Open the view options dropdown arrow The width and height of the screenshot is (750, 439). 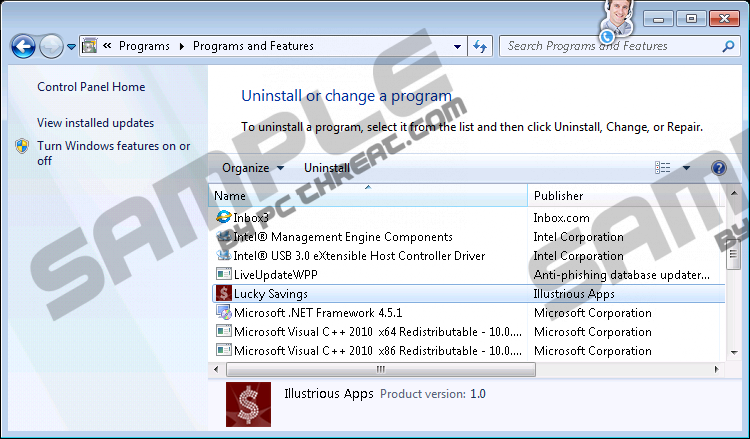tap(686, 168)
